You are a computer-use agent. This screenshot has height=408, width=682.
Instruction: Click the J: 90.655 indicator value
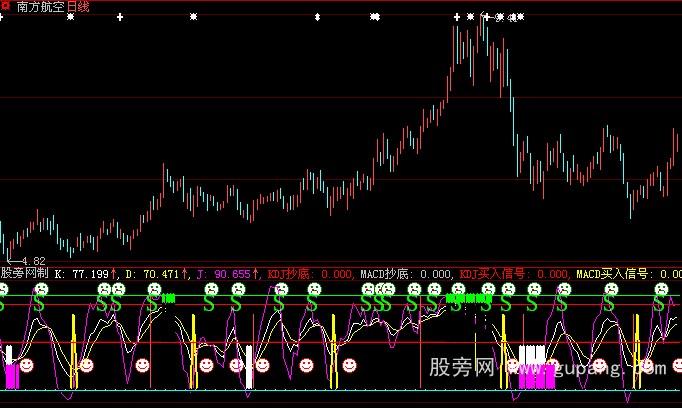click(228, 272)
